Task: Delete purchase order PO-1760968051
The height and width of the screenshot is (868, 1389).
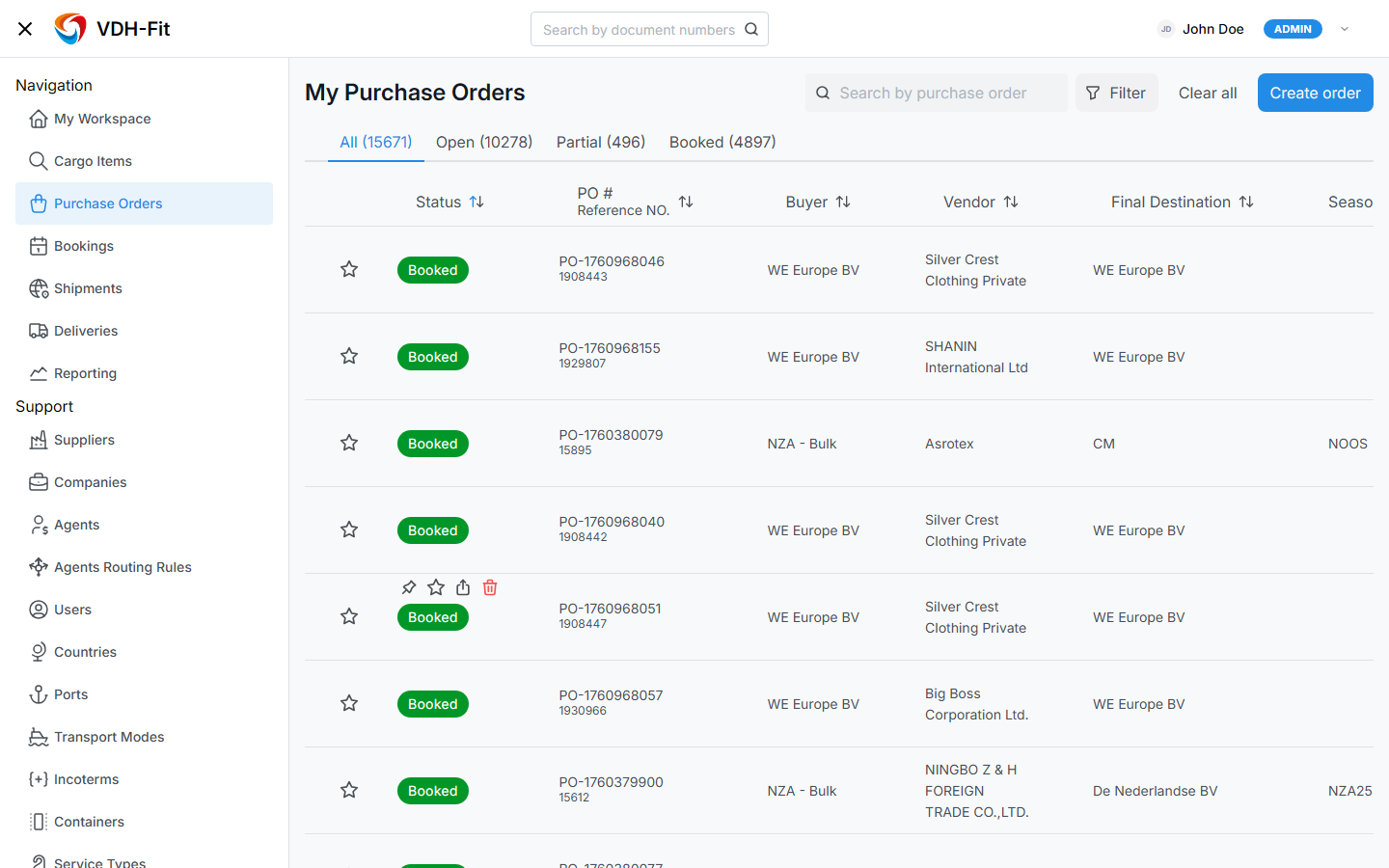Action: [x=490, y=587]
